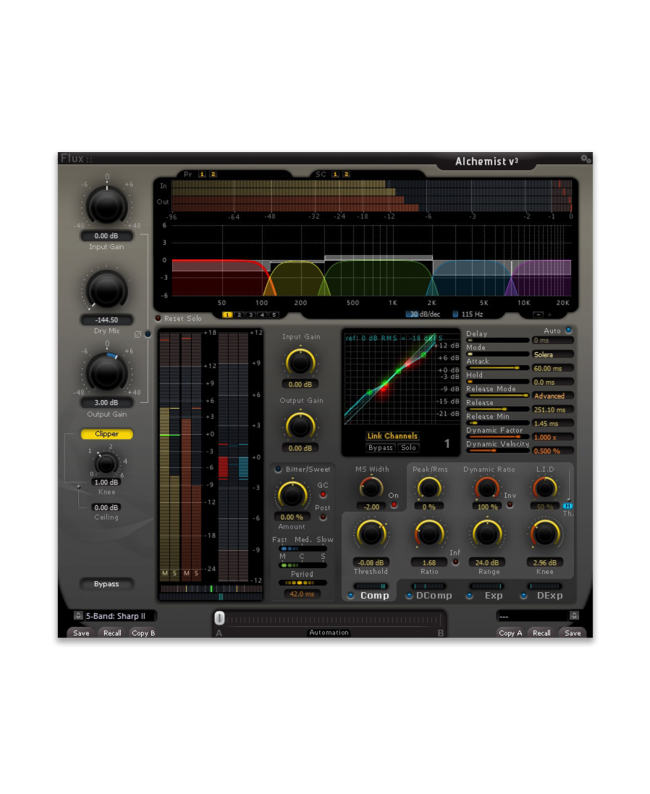Click the band Bypass button under Link Channels
Image resolution: width=650 pixels, height=794 pixels.
click(x=381, y=448)
